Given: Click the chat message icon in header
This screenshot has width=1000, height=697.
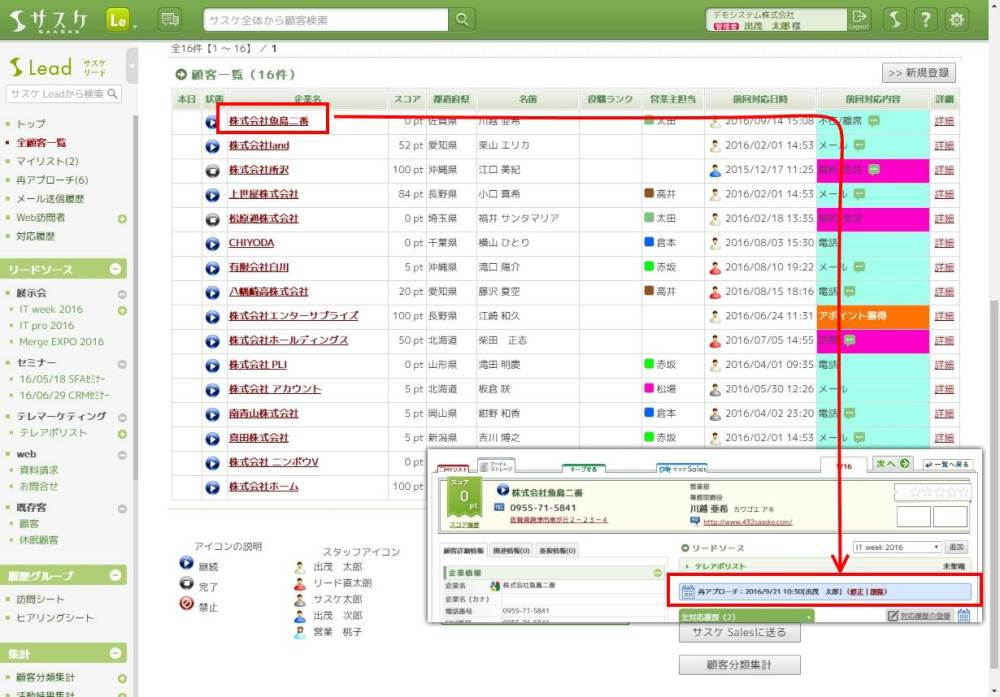Looking at the screenshot, I should pos(170,20).
